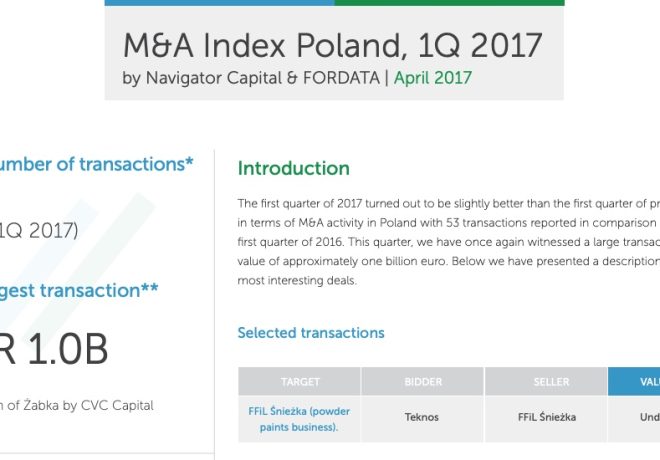Click the blue VALUE column header
This screenshot has height=460, width=660.
coord(634,381)
